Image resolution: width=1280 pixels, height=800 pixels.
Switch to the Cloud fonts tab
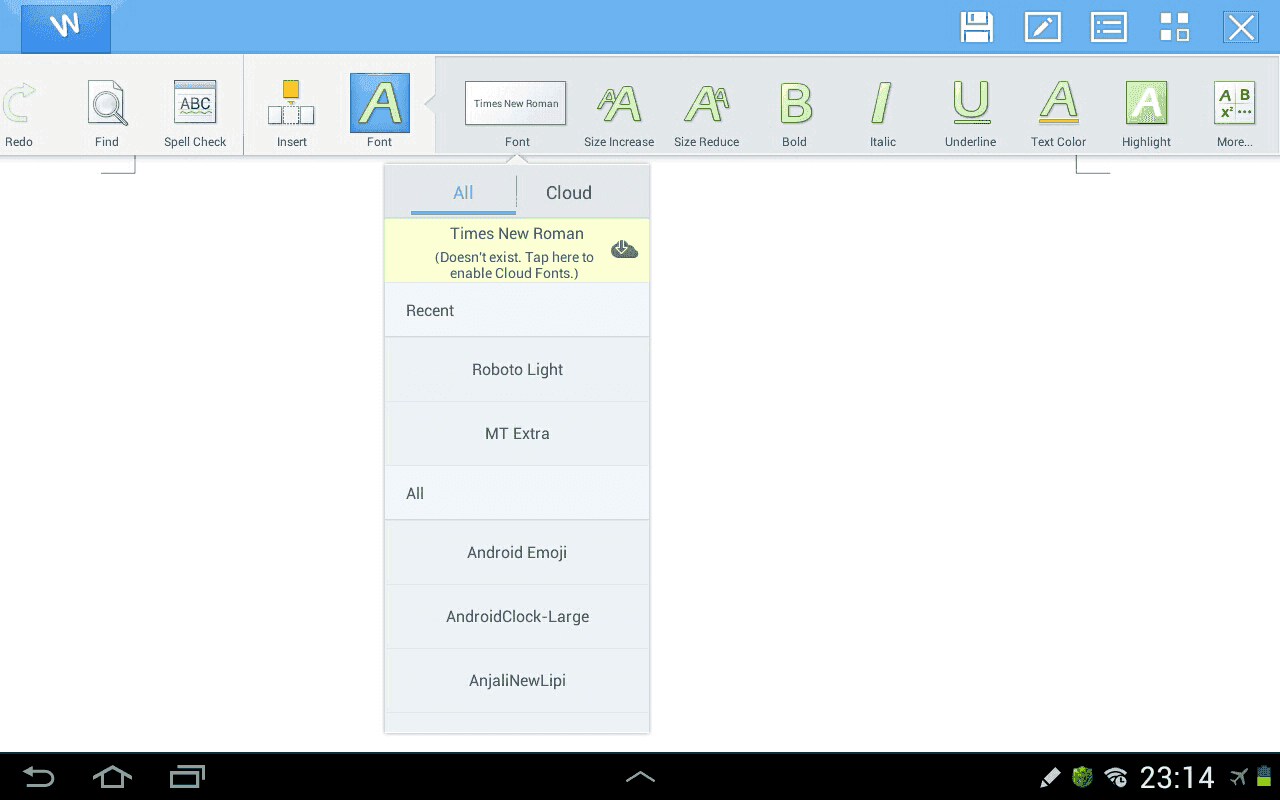click(569, 193)
